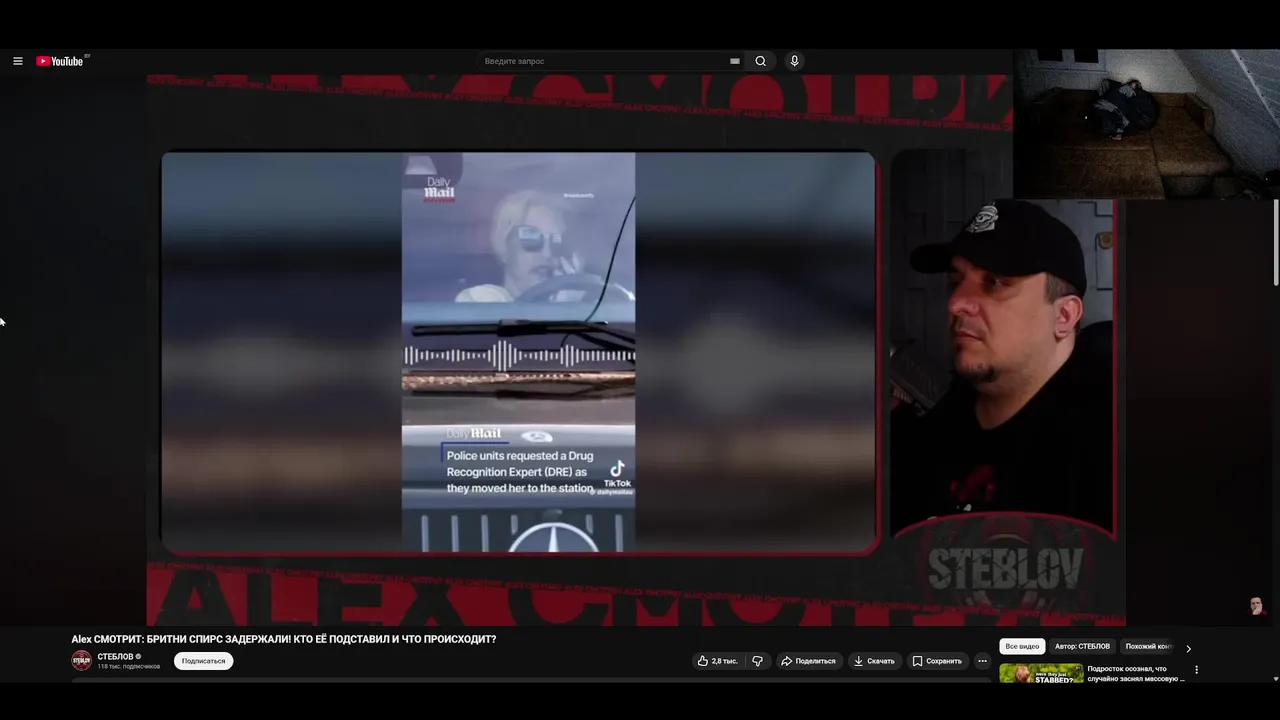Click the 'Подписаться' subscribe button

tap(203, 661)
